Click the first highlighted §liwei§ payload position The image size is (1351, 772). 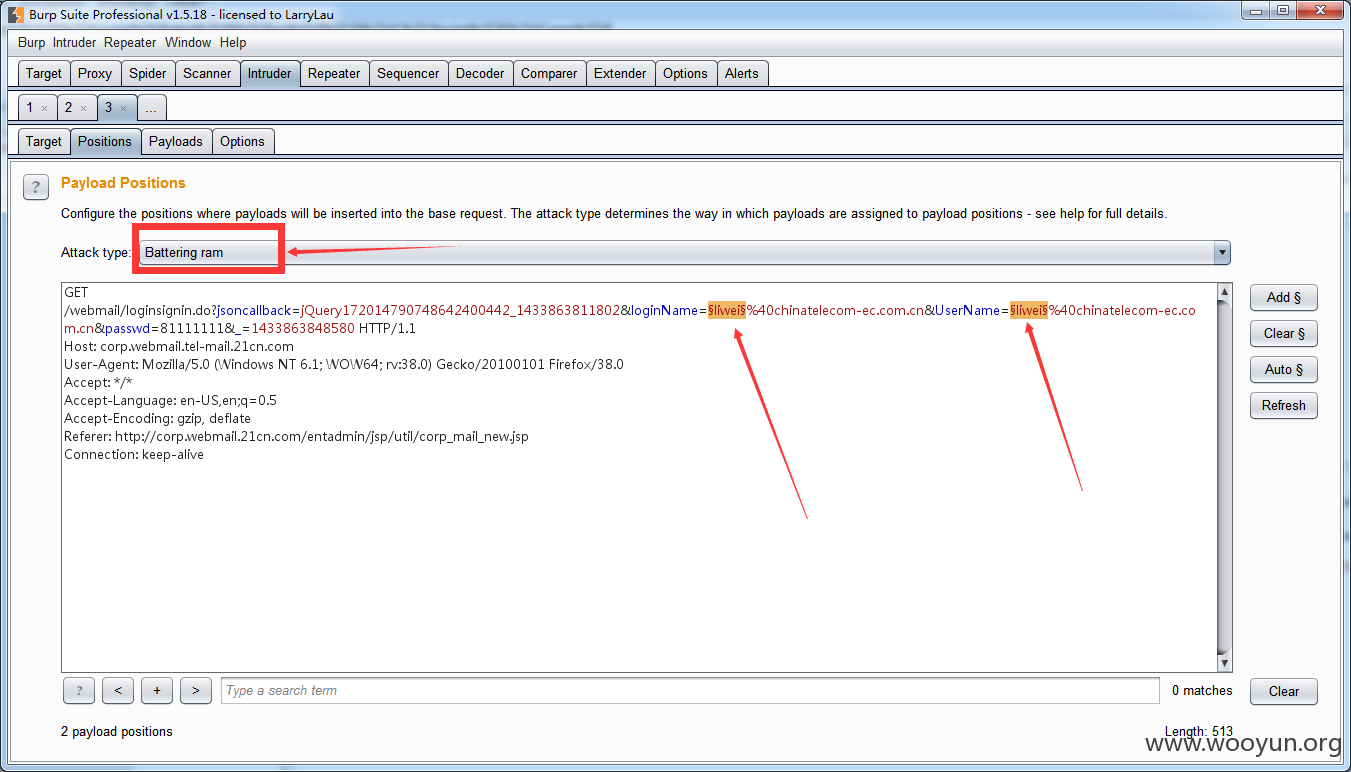(x=727, y=310)
